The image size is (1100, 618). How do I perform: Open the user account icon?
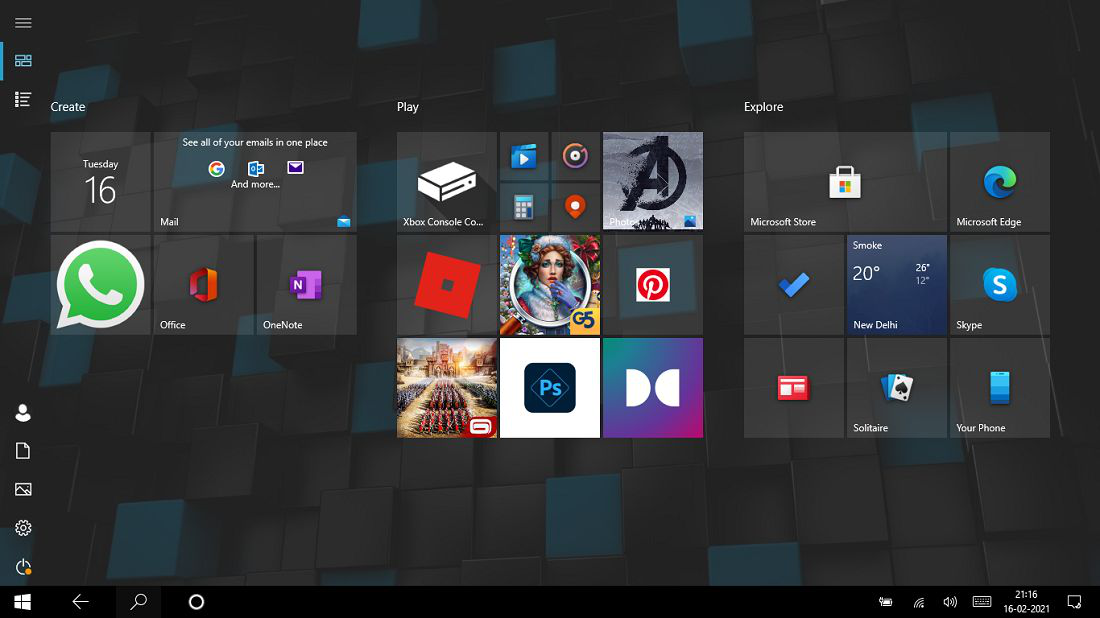[x=23, y=413]
